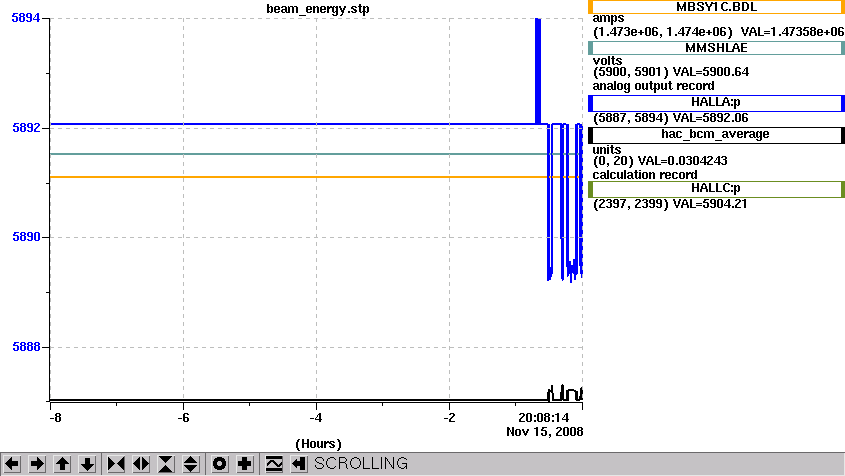
Task: Click the plus-sign toolbar button
Action: click(x=245, y=464)
